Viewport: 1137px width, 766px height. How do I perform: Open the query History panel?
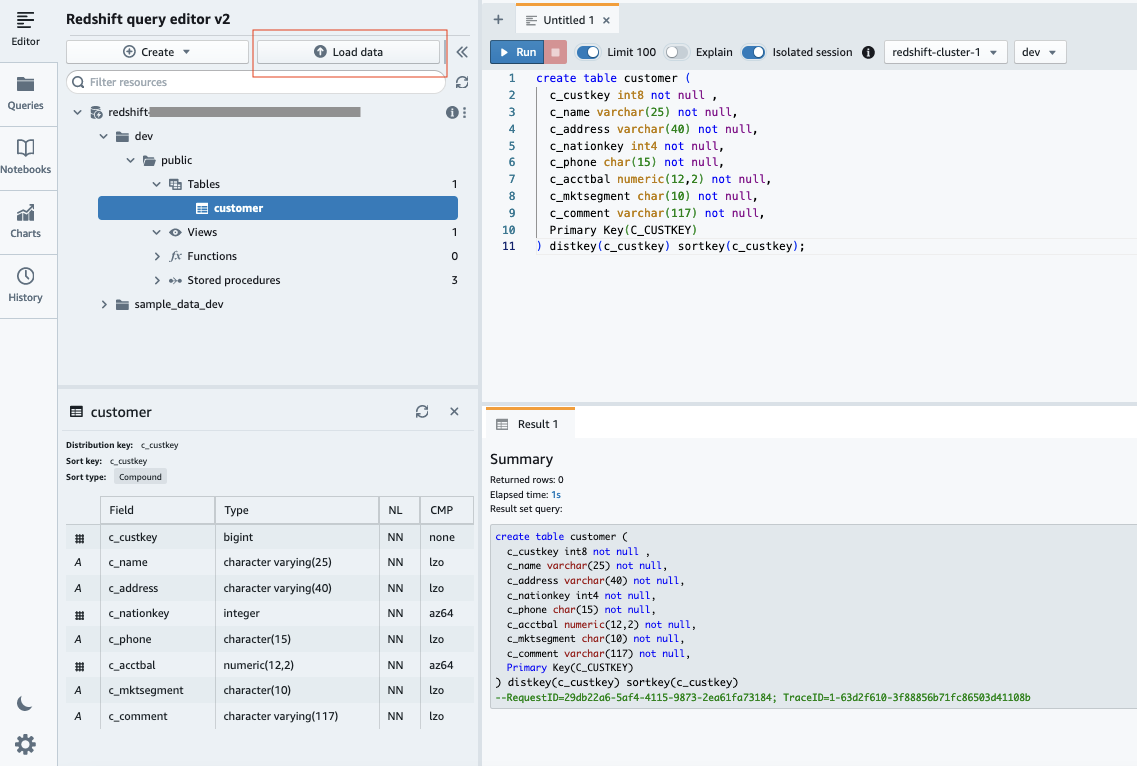pos(26,283)
